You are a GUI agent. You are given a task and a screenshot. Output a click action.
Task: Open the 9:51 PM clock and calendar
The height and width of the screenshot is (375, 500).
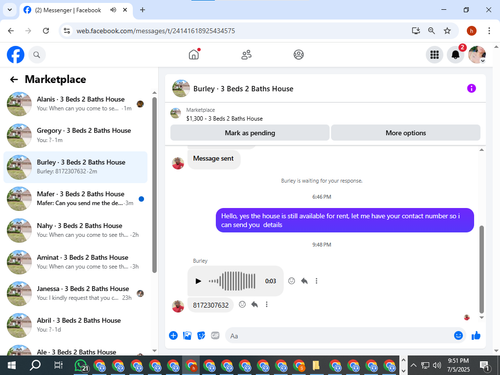click(x=458, y=365)
